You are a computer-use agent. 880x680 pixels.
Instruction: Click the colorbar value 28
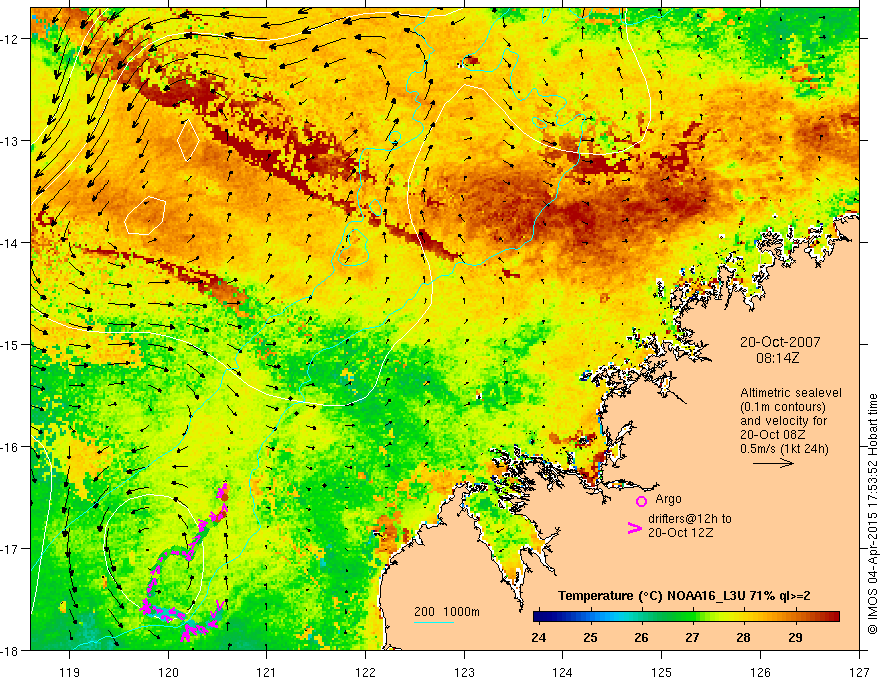(743, 637)
